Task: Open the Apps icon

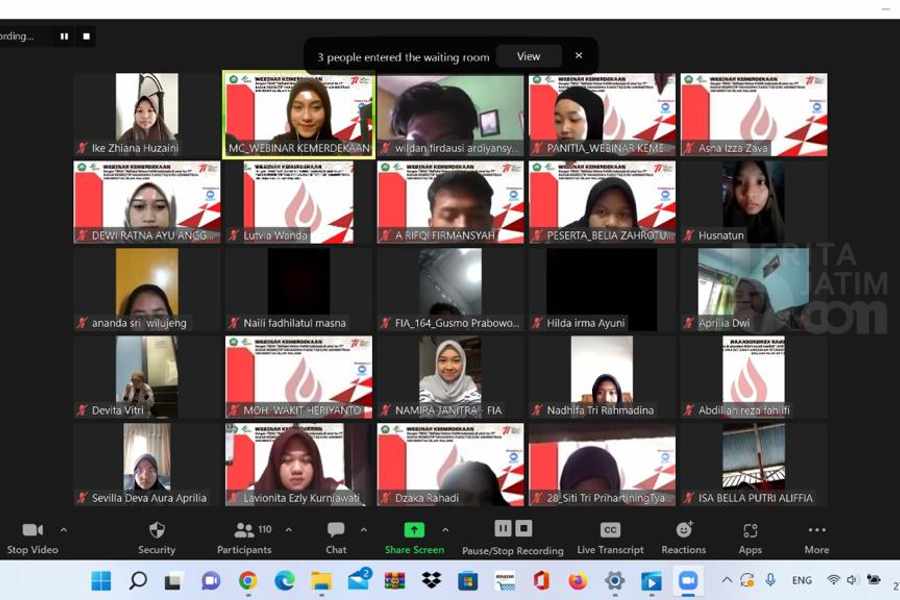Action: point(750,530)
